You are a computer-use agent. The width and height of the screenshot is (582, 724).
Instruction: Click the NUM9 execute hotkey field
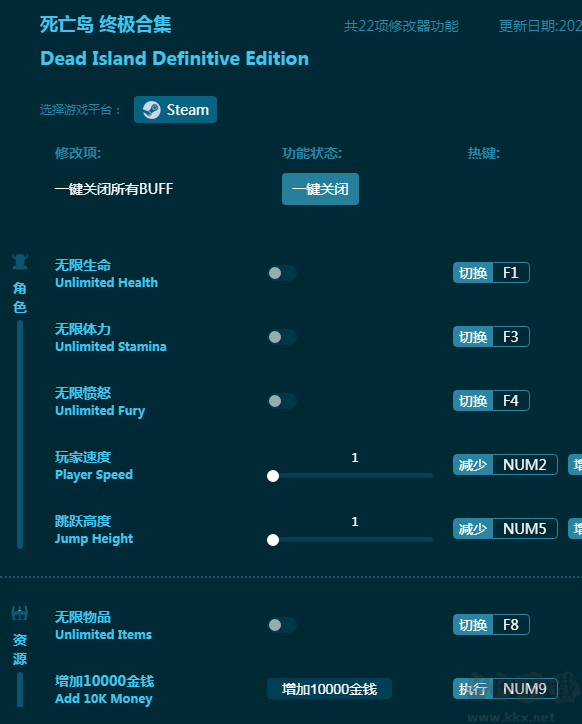click(525, 689)
